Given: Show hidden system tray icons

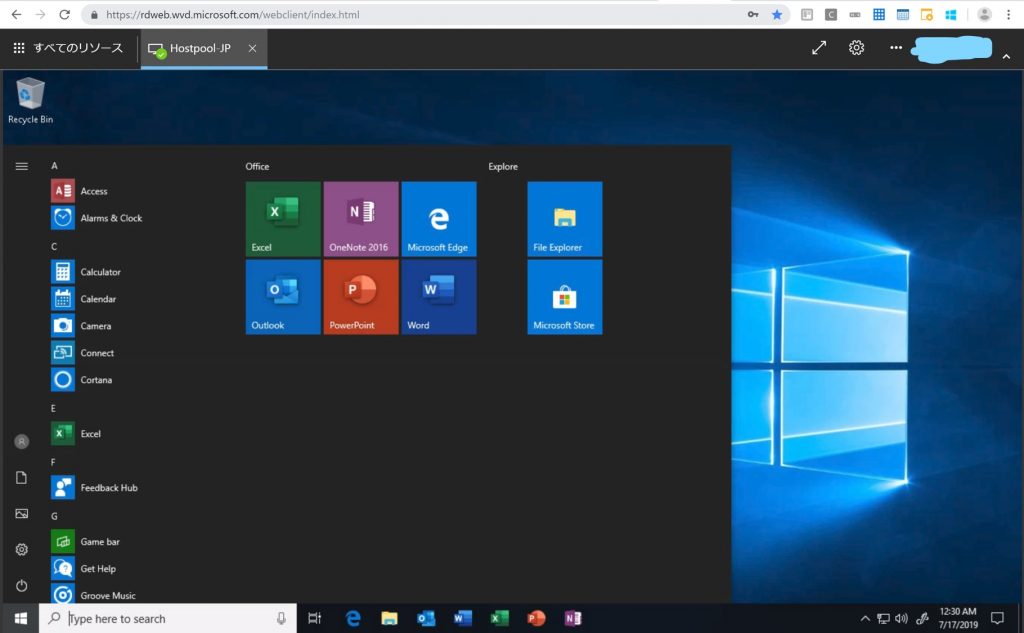Looking at the screenshot, I should pyautogui.click(x=865, y=618).
